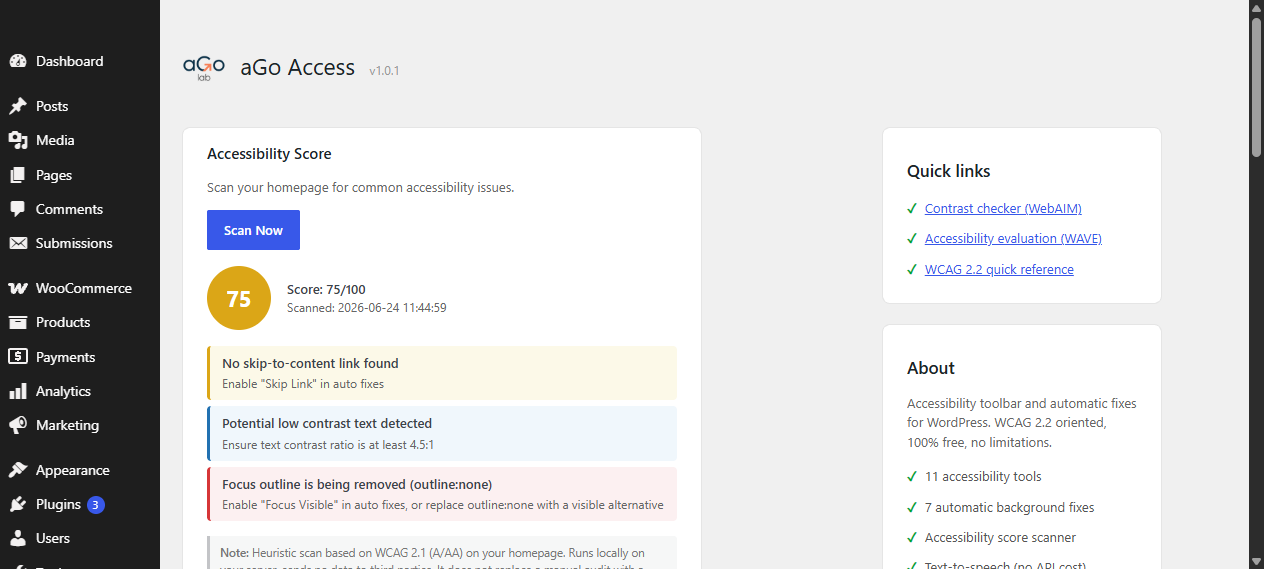This screenshot has height=569, width=1264.
Task: Click the version "v1.0.1" label
Action: (x=384, y=71)
